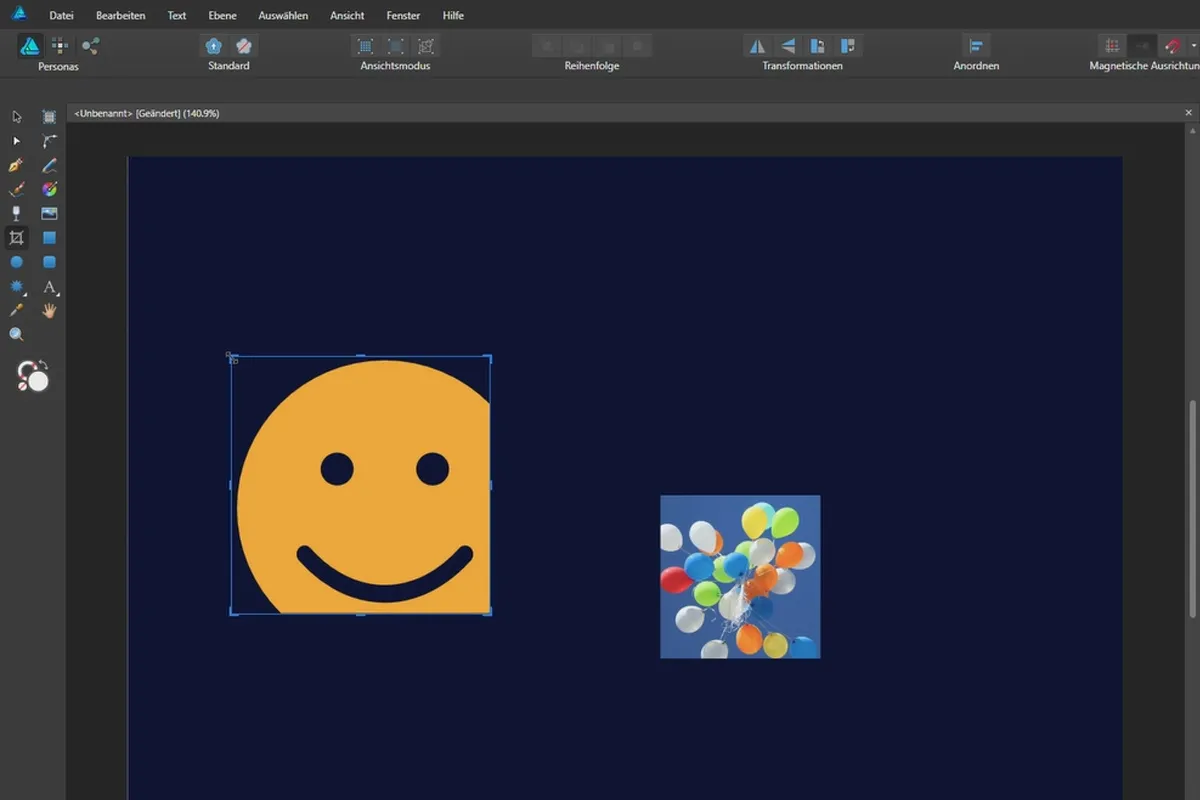Open the Hilfe menu
Viewport: 1200px width, 800px height.
click(453, 16)
